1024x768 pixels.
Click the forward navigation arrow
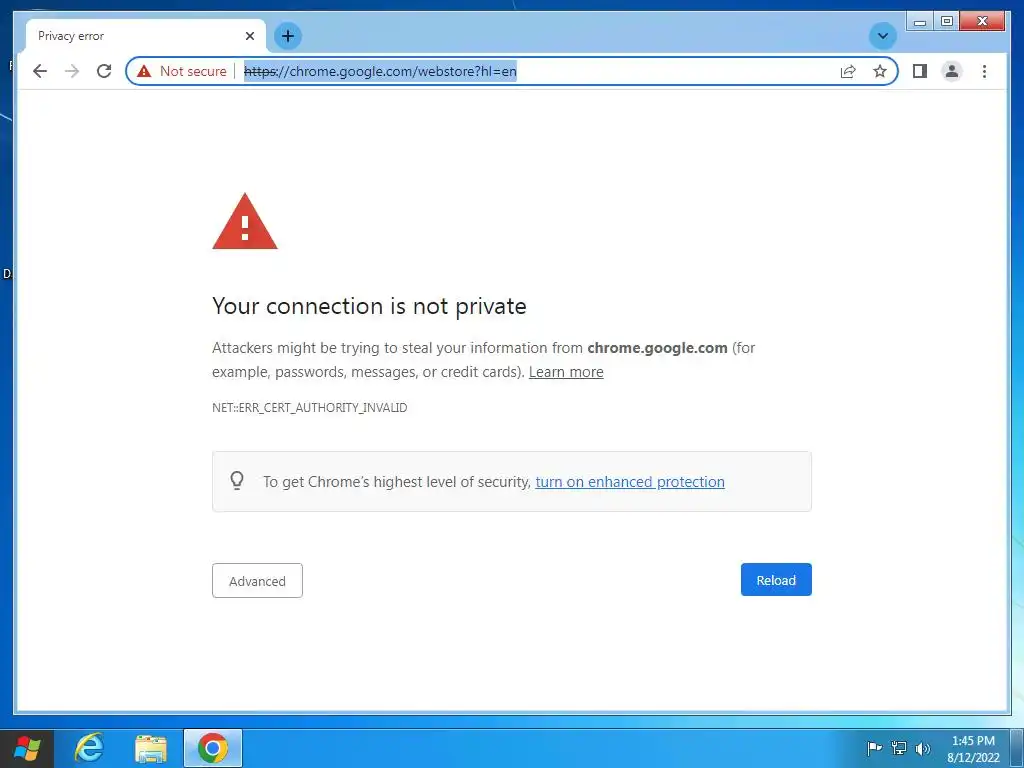72,71
